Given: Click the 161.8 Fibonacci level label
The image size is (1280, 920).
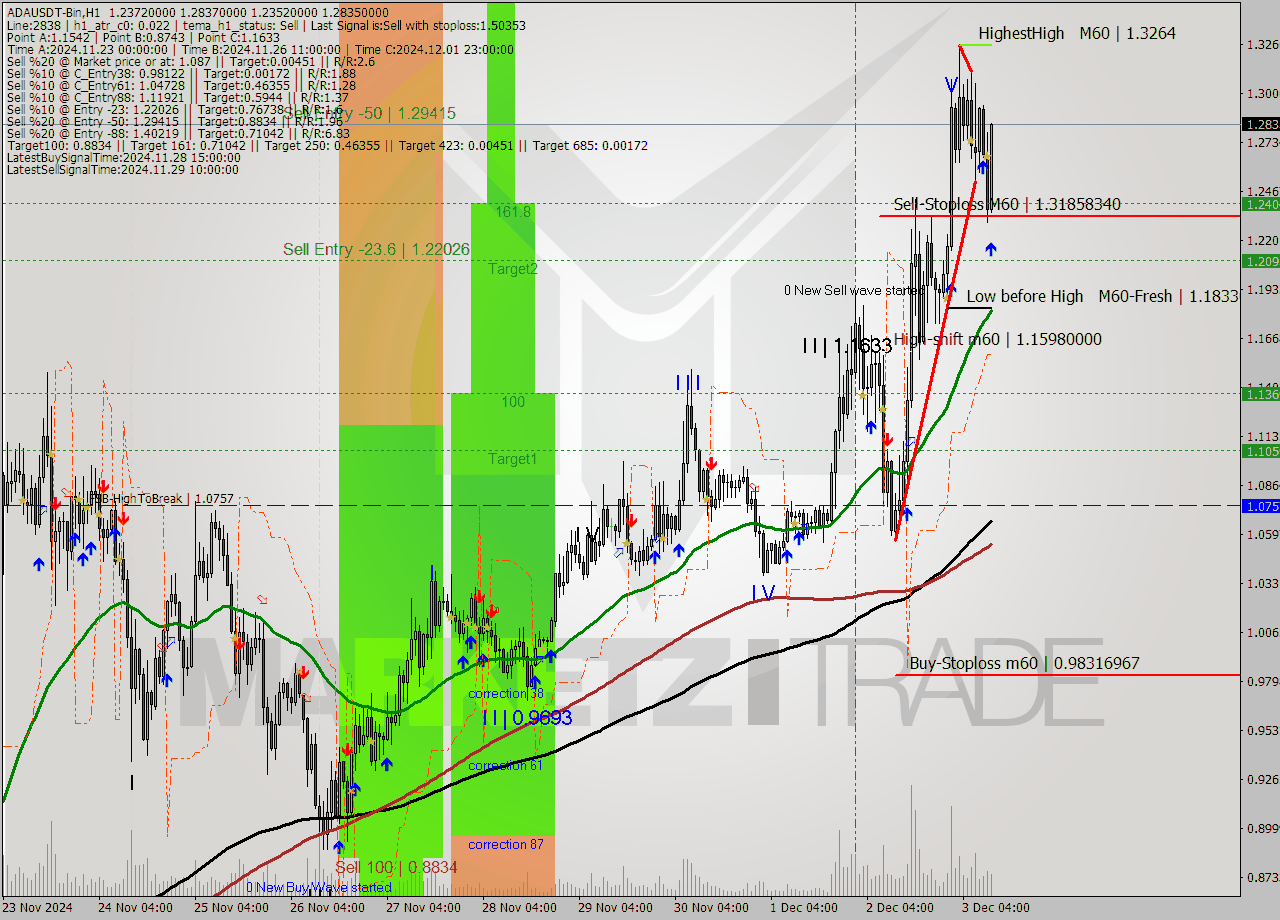Looking at the screenshot, I should coord(514,212).
